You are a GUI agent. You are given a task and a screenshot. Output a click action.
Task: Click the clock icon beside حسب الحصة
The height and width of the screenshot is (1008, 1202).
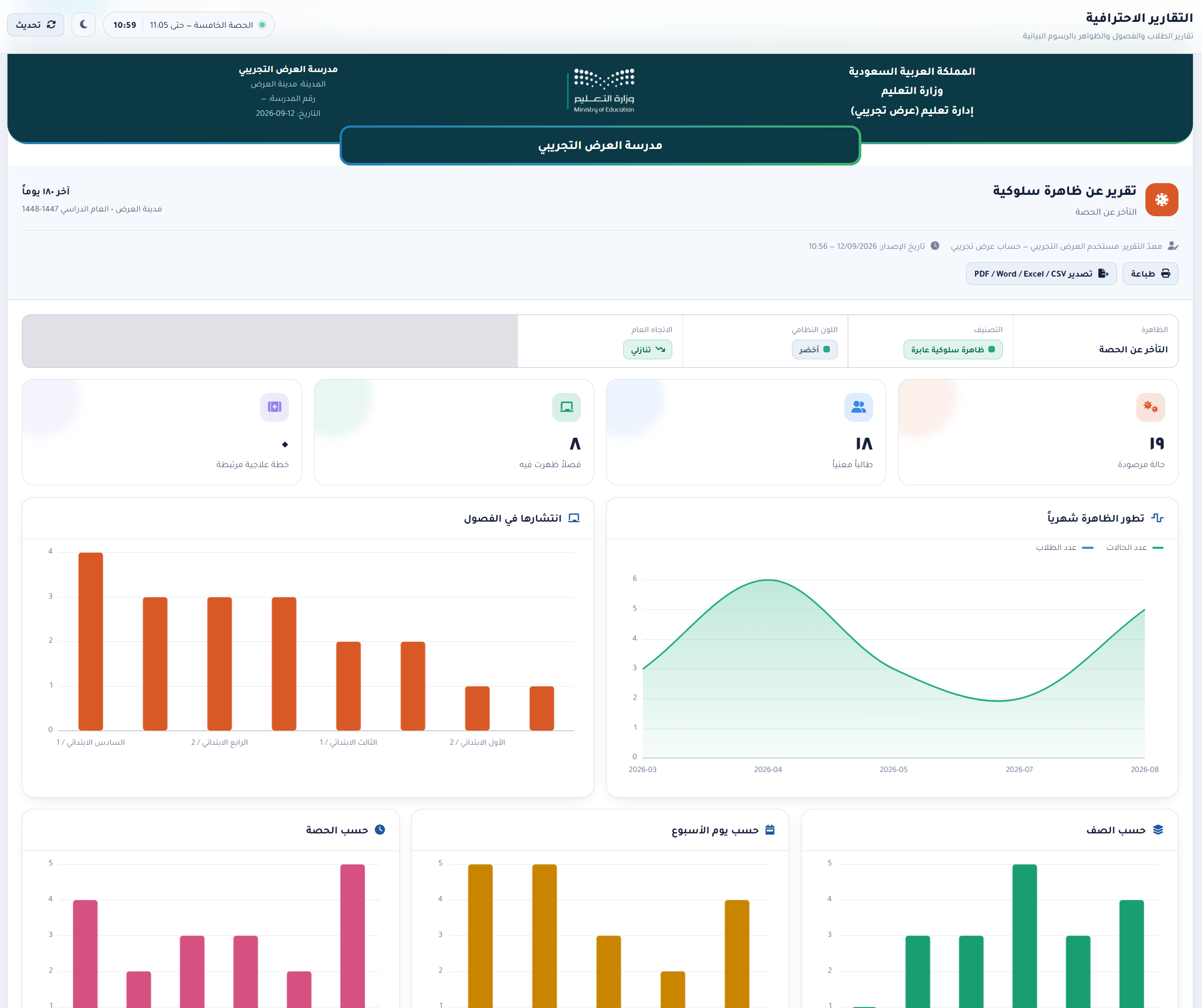point(380,829)
